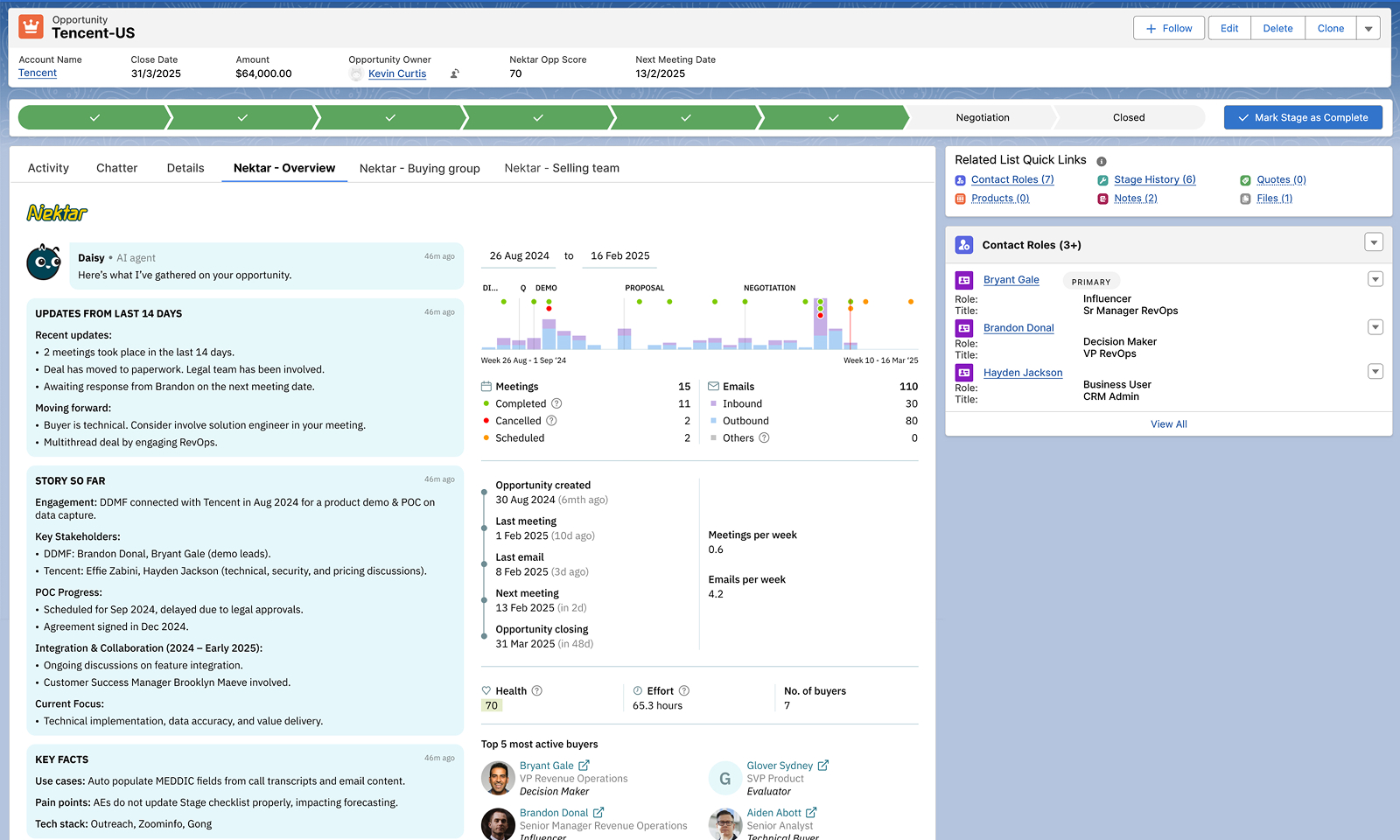Viewport: 1400px width, 840px height.
Task: Open the row actions dropdown for Bryant Gale
Action: (1375, 279)
